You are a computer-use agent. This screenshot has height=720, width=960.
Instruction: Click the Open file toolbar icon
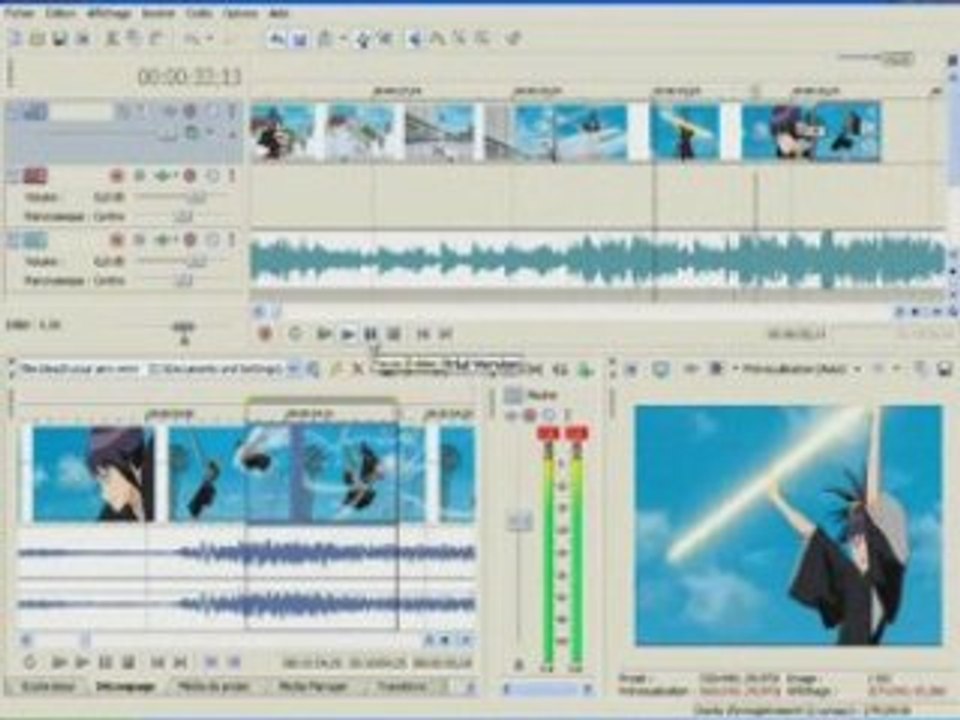click(x=38, y=39)
